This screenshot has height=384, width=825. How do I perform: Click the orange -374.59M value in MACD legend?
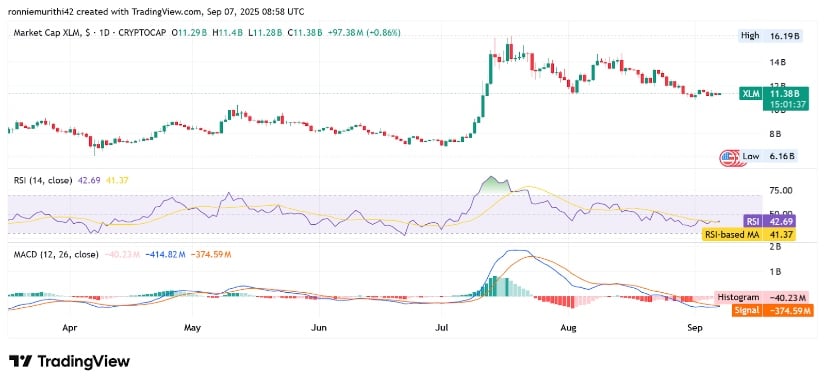(x=210, y=254)
